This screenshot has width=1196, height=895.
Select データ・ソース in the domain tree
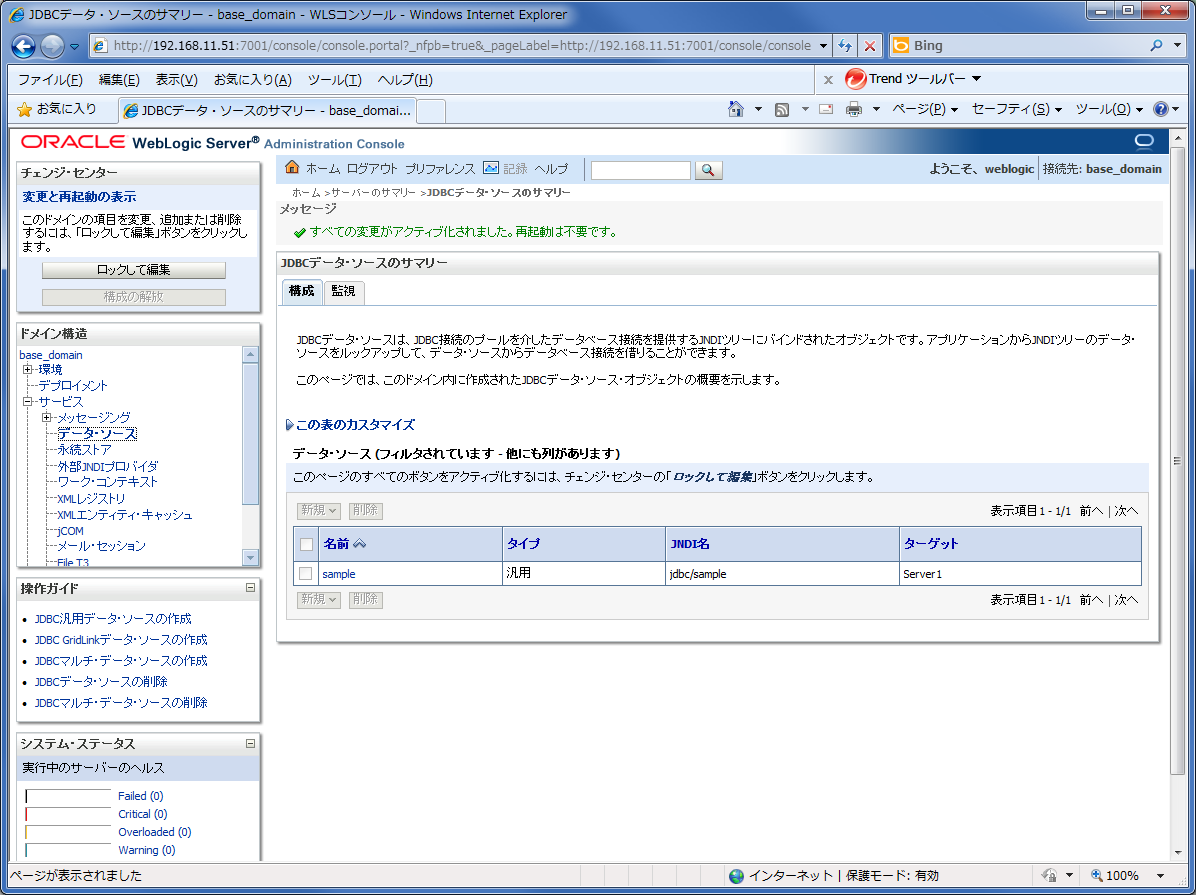tap(97, 434)
